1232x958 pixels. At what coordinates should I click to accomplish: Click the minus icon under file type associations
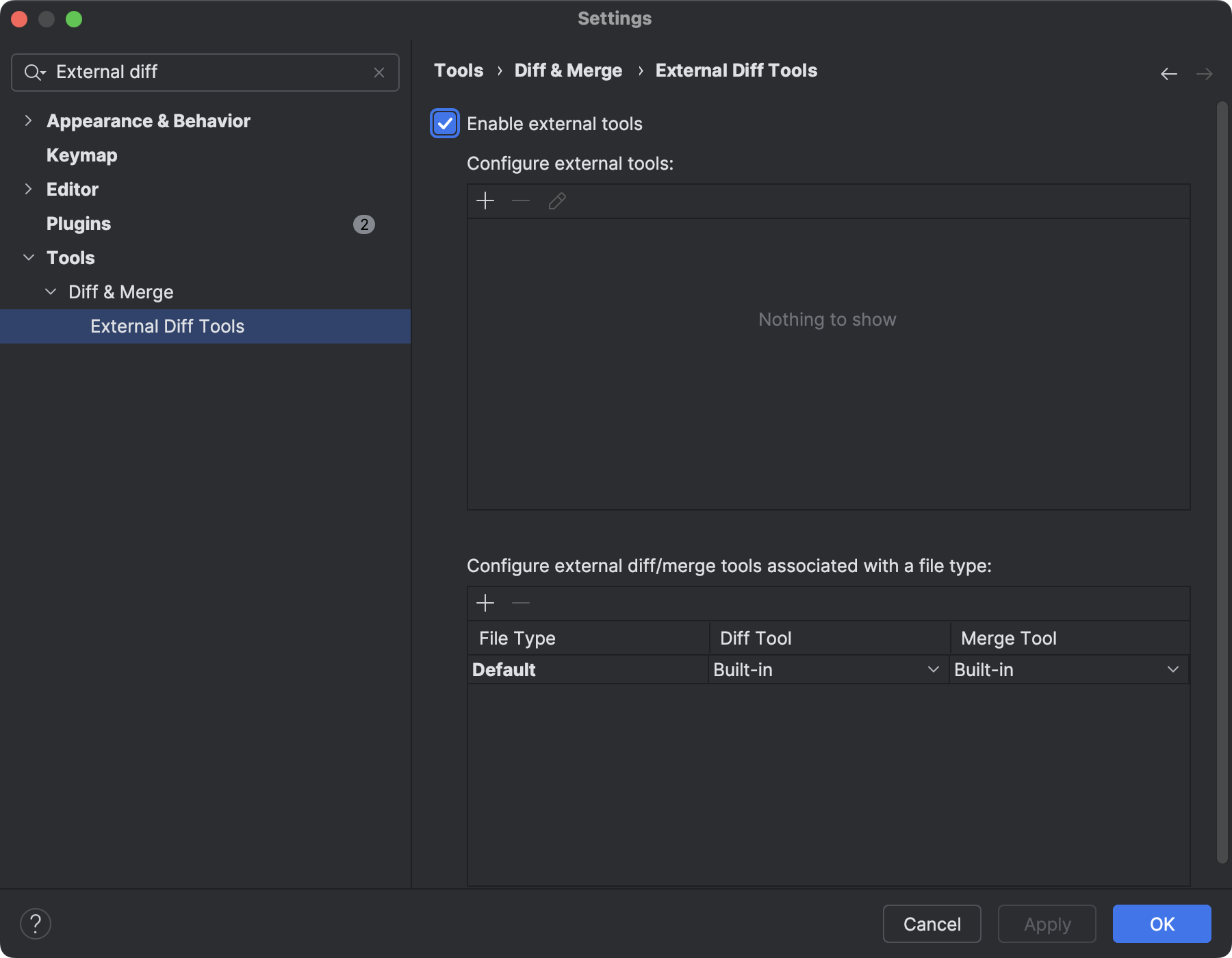[x=520, y=603]
